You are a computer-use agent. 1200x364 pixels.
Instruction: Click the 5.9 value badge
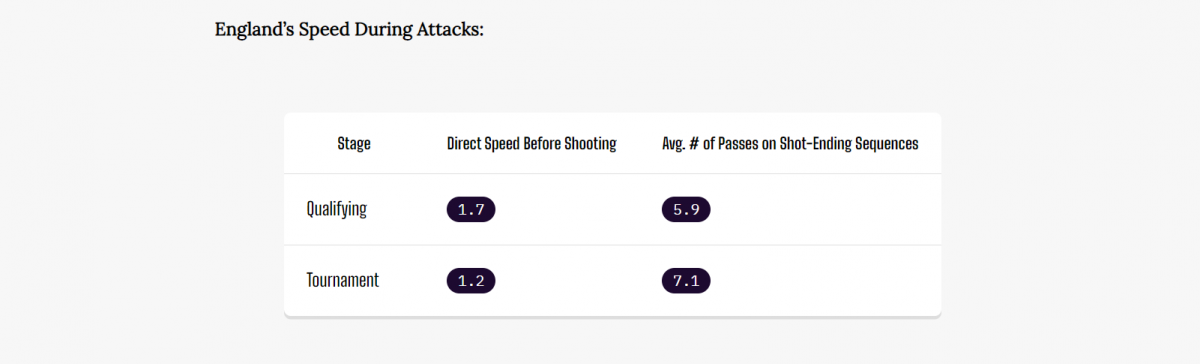click(686, 210)
